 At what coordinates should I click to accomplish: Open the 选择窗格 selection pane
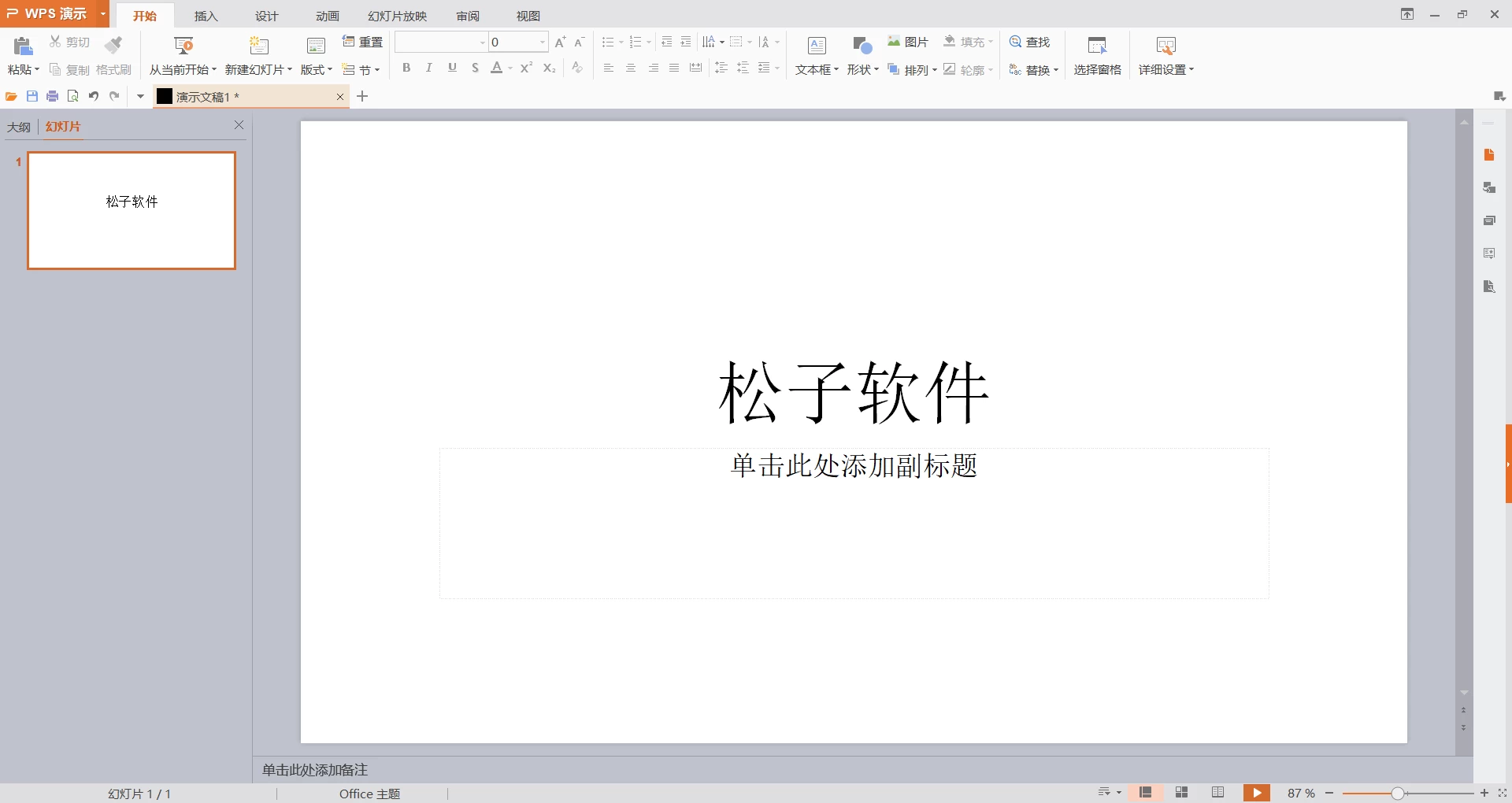point(1097,55)
